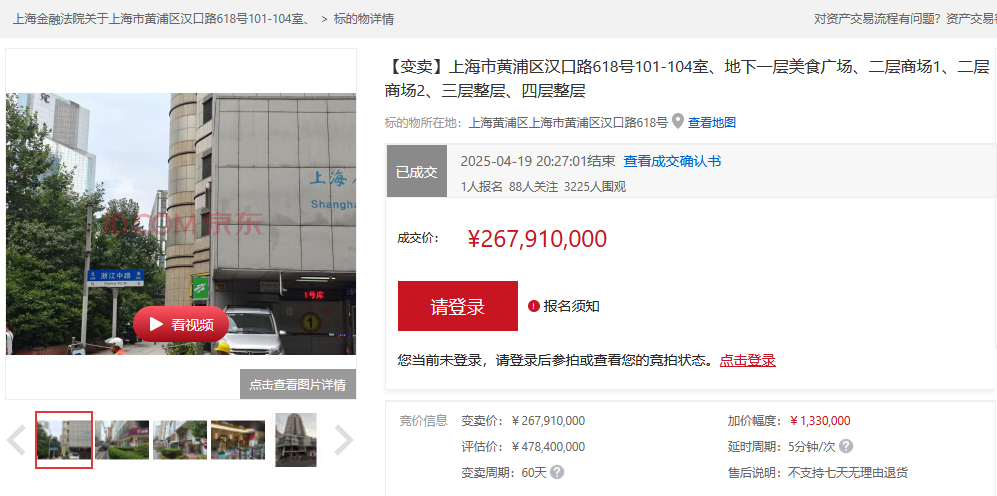
Task: Click the 点击登录 login link
Action: pyautogui.click(x=748, y=361)
